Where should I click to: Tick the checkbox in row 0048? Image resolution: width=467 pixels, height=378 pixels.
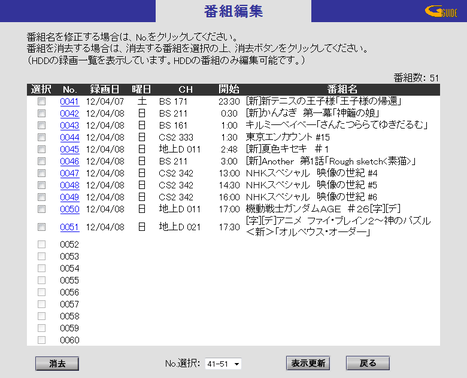(41, 185)
